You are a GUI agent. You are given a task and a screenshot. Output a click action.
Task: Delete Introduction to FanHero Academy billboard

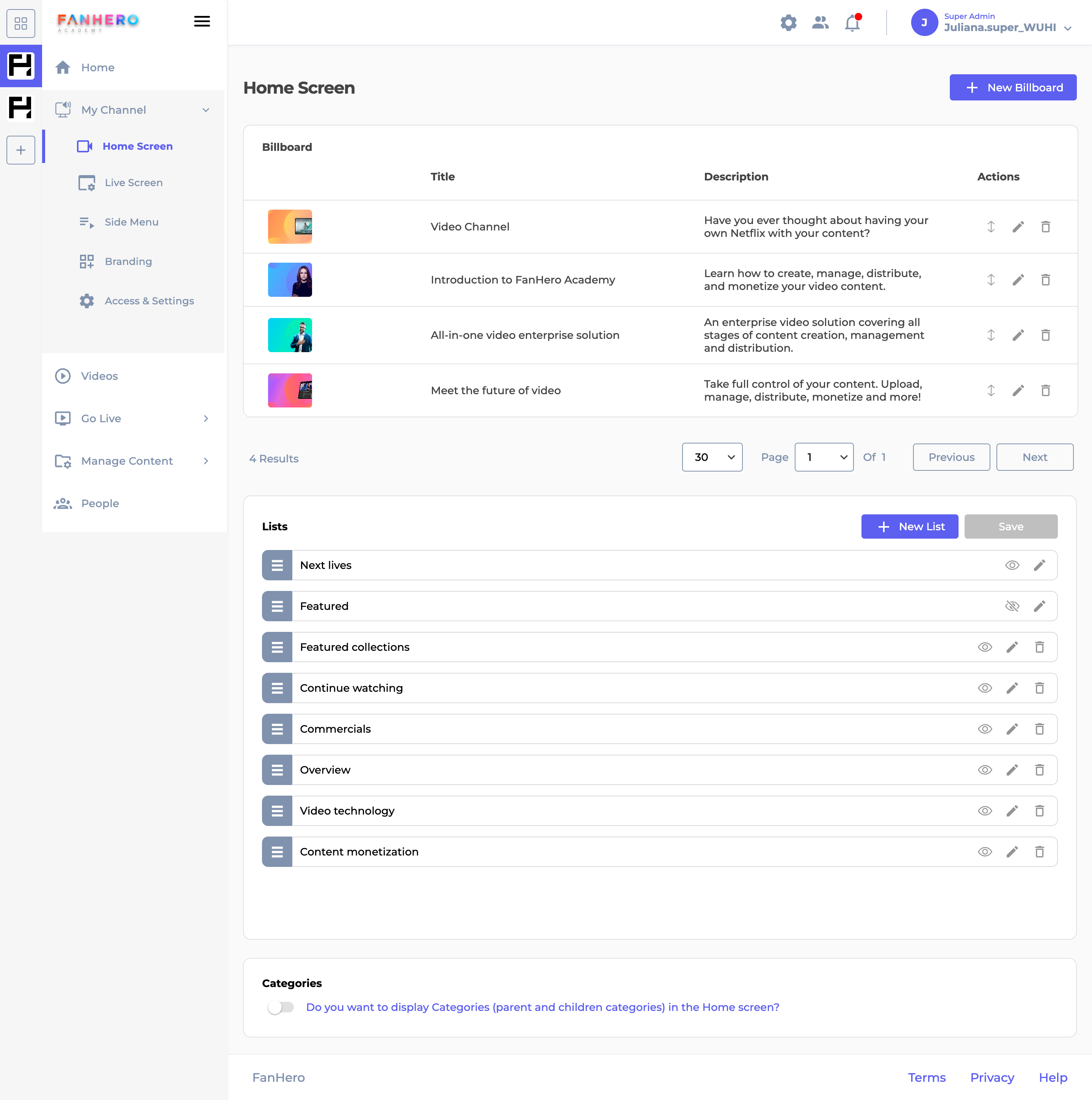1045,280
